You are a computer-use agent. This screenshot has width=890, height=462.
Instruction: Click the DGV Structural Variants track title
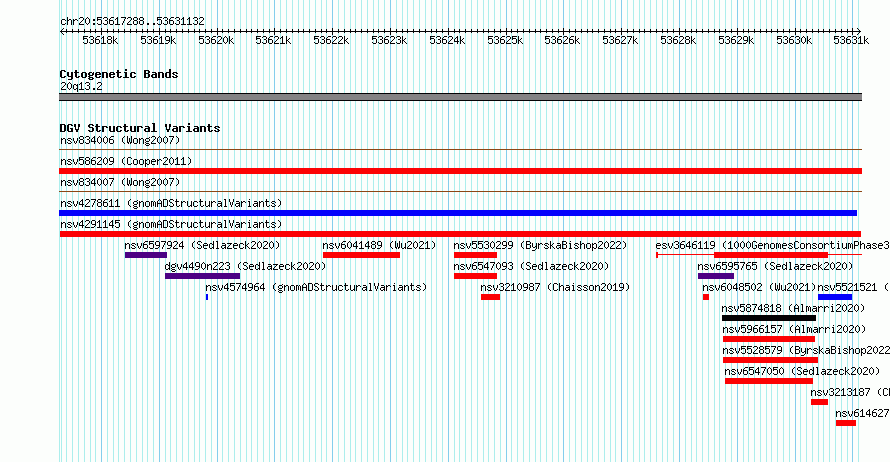click(x=140, y=128)
